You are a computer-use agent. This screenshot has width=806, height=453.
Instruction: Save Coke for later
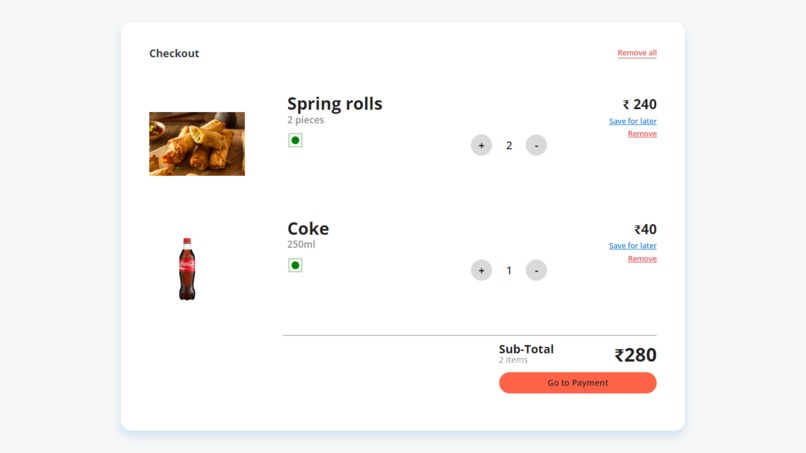633,246
